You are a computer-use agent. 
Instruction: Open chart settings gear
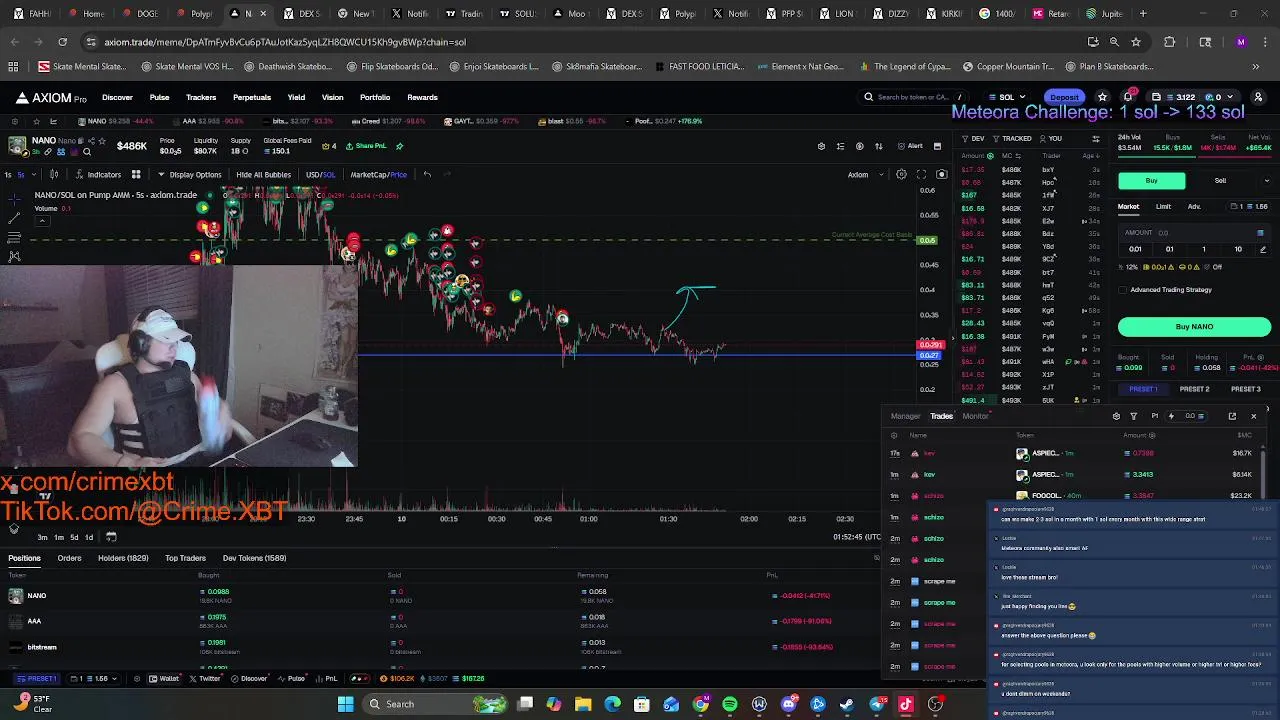(901, 175)
